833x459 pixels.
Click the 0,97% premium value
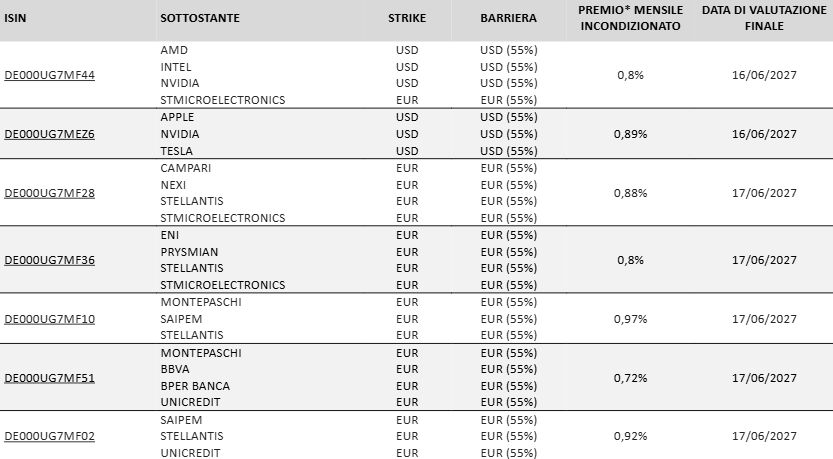click(x=631, y=319)
